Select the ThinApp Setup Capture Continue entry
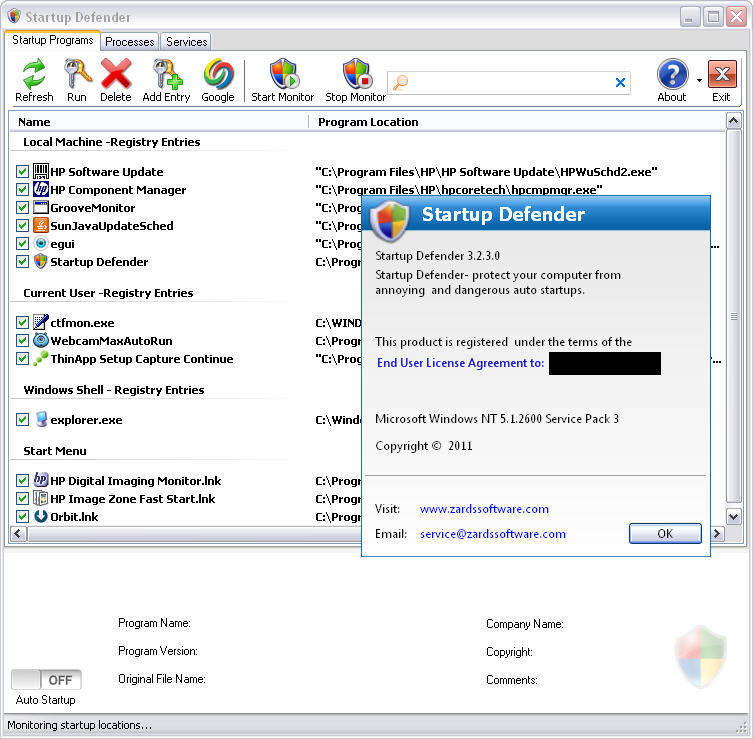Screen dimensions: 753x739 [142, 359]
